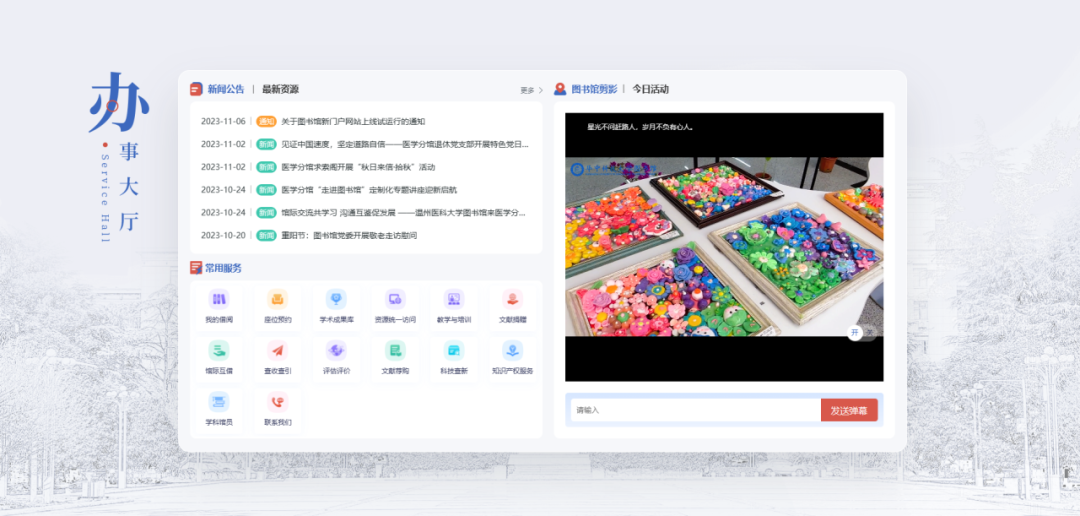Open news 重阳节：图书馆党委开展敬老走访慰问

349,235
